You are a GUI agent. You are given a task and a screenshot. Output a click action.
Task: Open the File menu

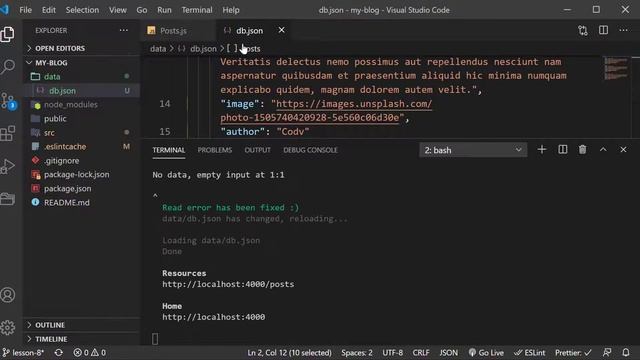(25, 10)
